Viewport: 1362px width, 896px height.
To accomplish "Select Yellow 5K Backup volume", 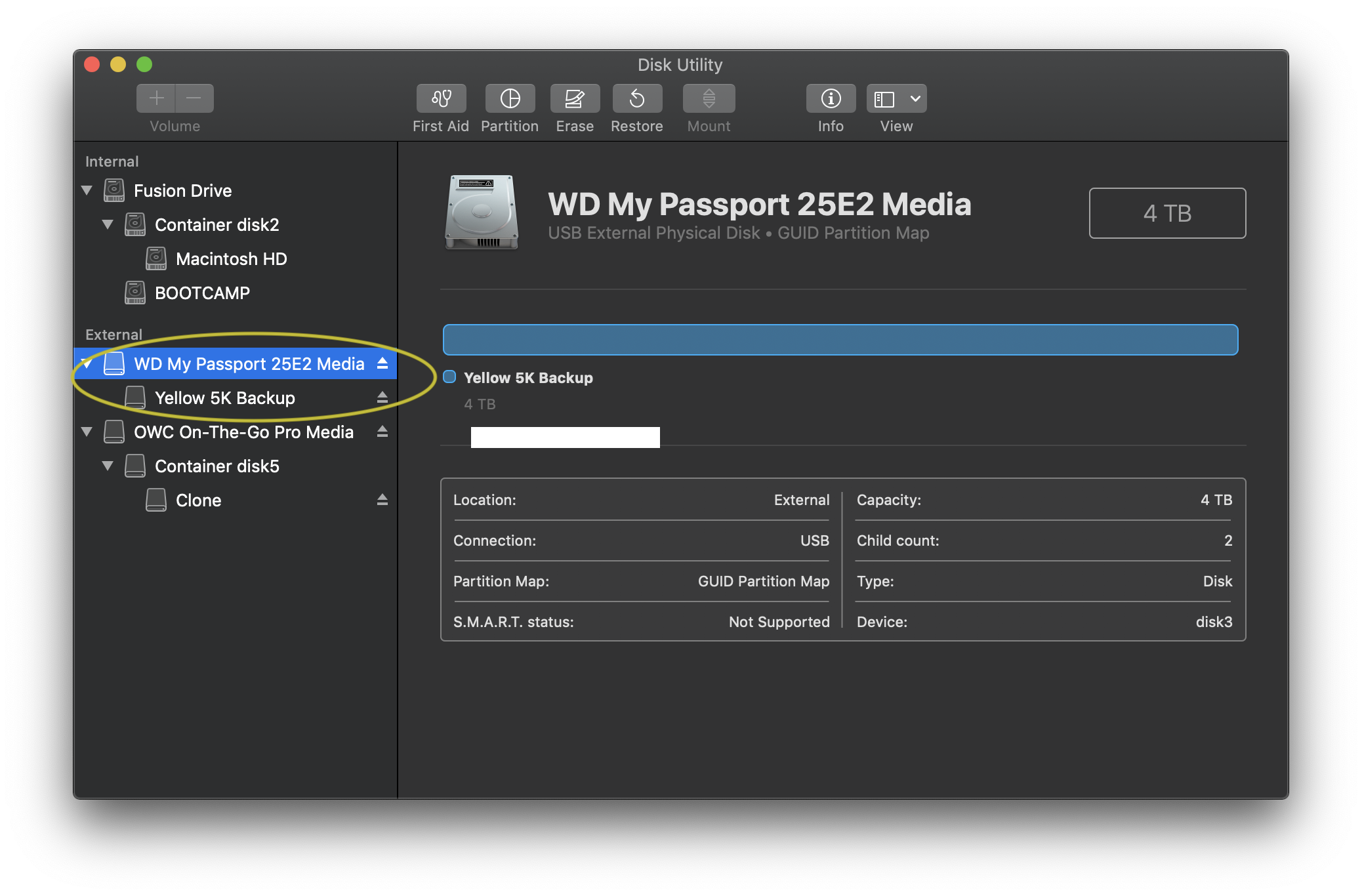I will pyautogui.click(x=224, y=397).
